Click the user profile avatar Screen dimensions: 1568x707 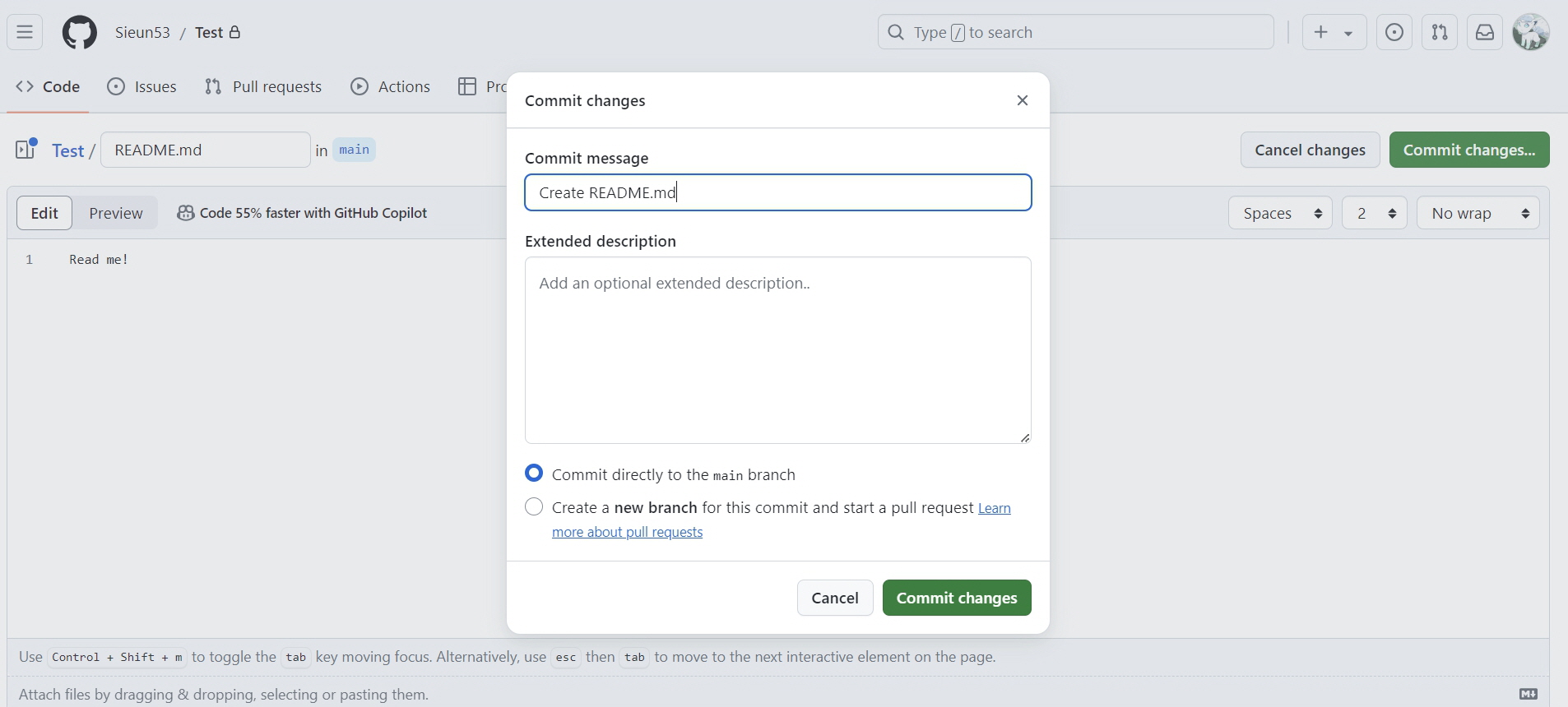(1531, 32)
